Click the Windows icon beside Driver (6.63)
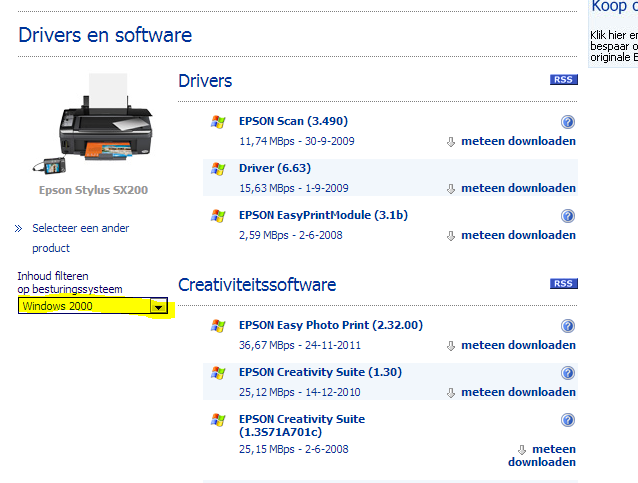The width and height of the screenshot is (638, 483). point(218,168)
